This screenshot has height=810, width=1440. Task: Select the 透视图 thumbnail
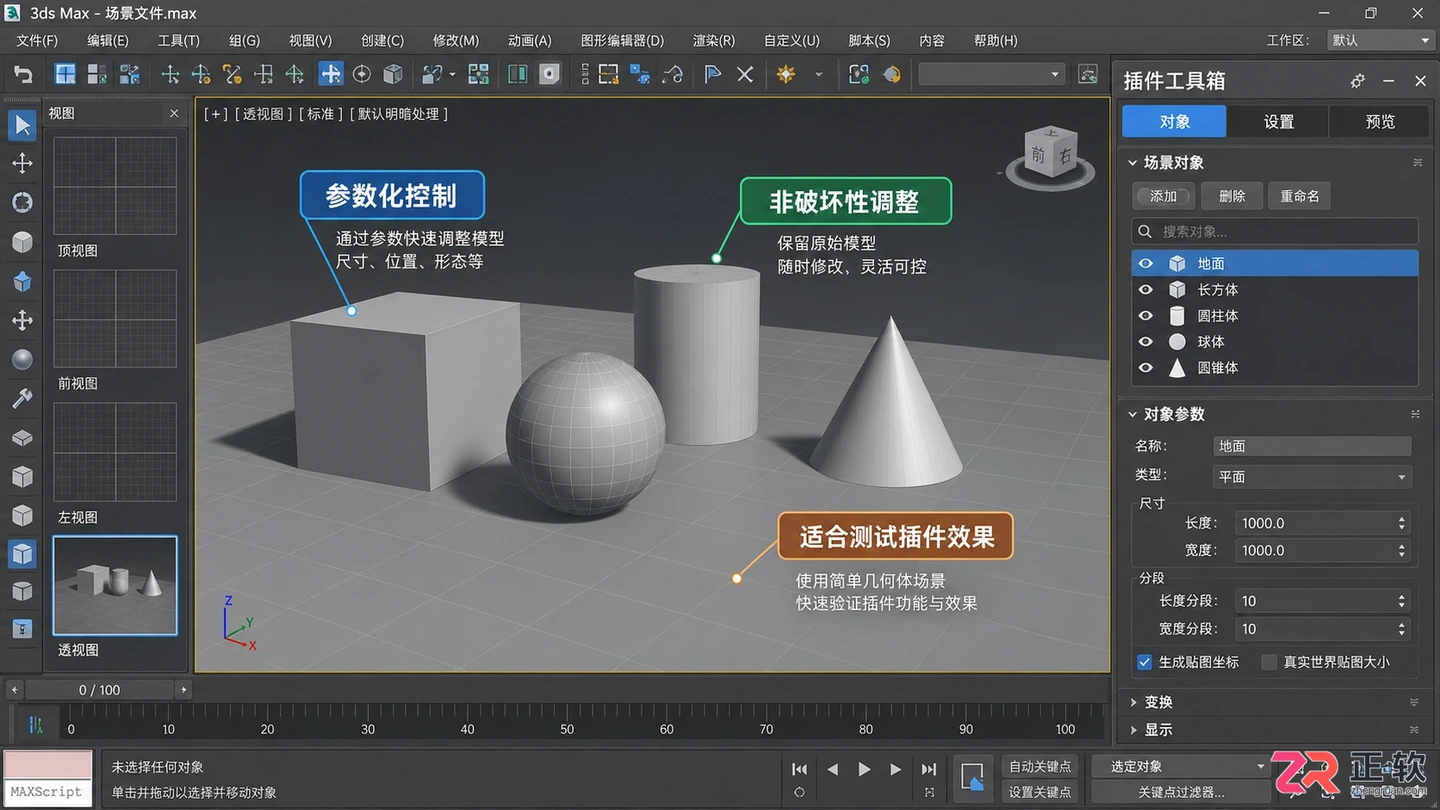coord(115,586)
